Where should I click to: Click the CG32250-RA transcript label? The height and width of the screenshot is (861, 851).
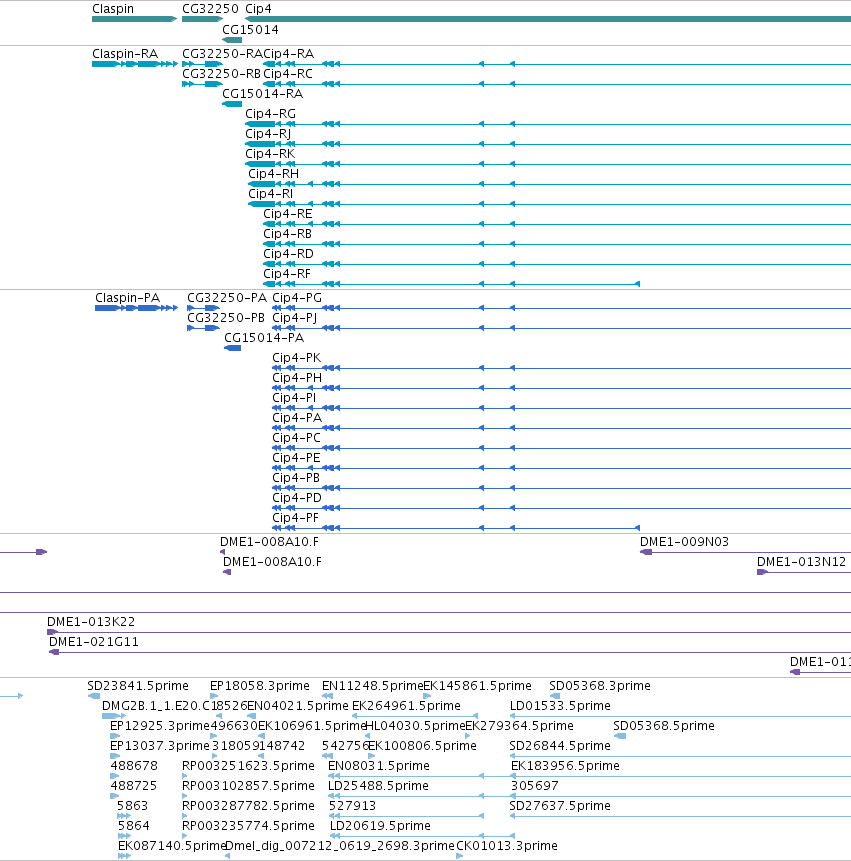click(222, 54)
